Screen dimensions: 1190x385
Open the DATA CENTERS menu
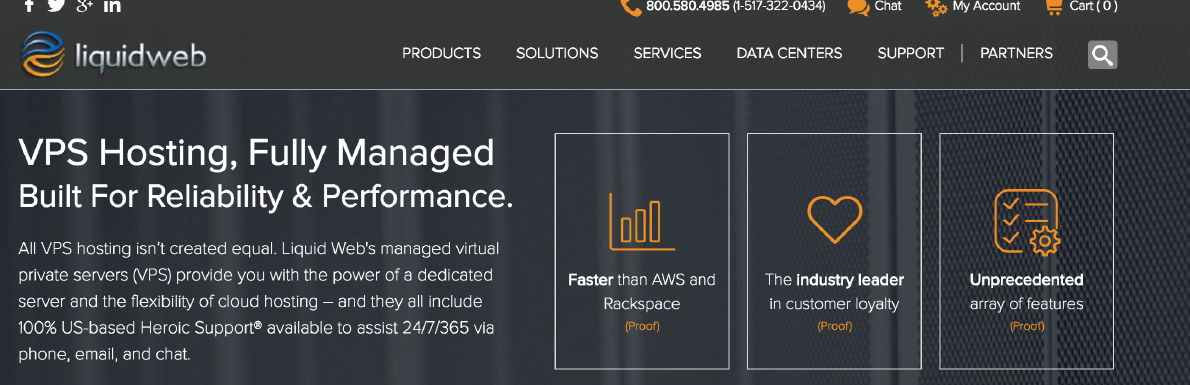click(x=789, y=53)
